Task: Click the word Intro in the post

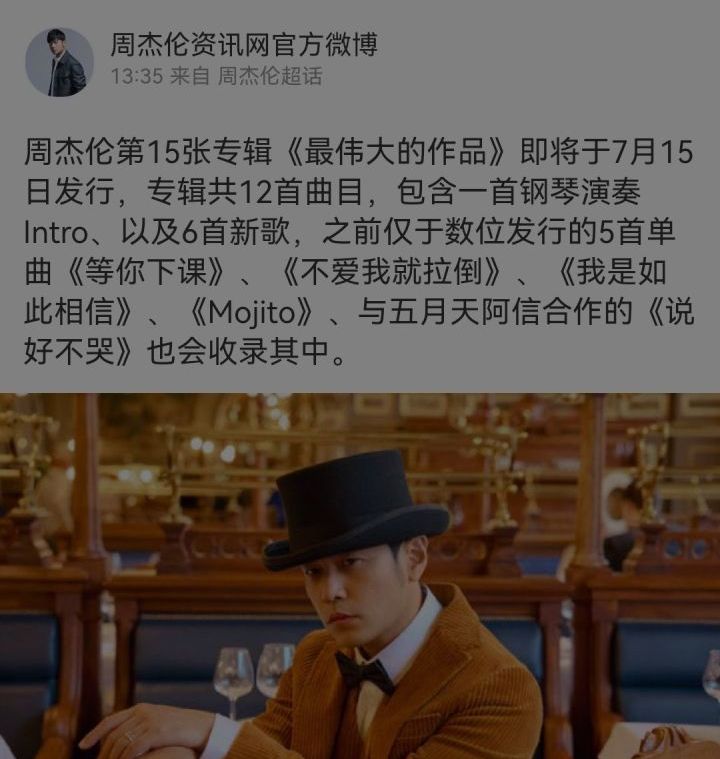Action: [x=56, y=233]
